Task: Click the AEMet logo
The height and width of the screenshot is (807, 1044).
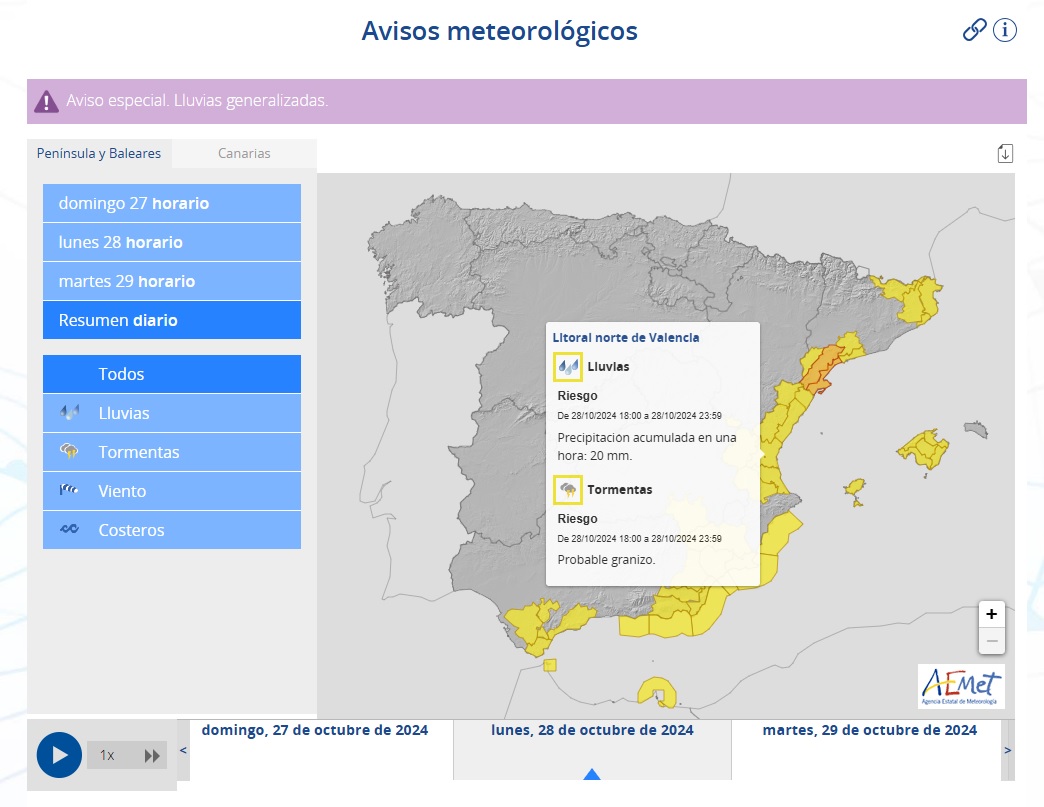Action: click(x=960, y=686)
